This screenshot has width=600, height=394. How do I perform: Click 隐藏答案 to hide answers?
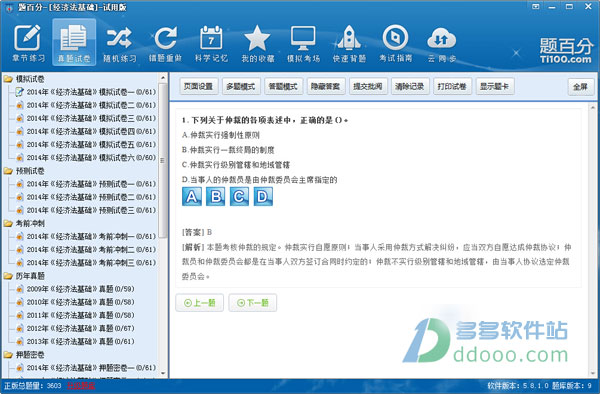326,86
